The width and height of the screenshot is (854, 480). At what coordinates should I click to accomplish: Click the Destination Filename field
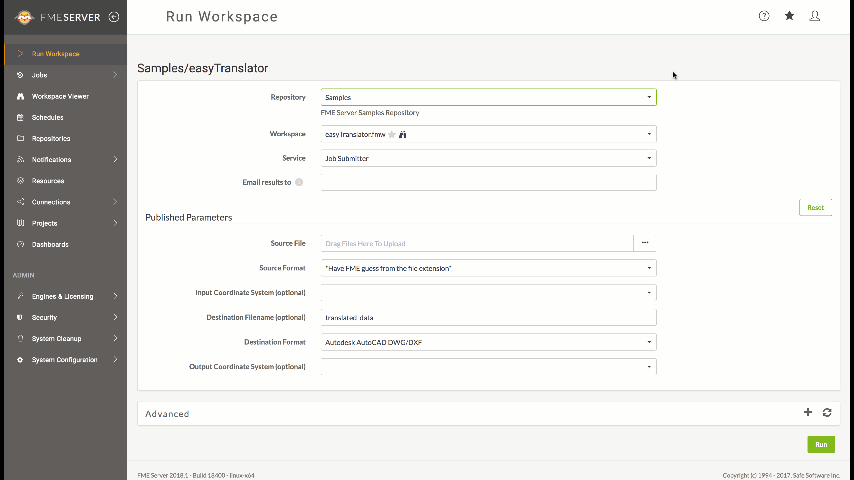tap(489, 318)
